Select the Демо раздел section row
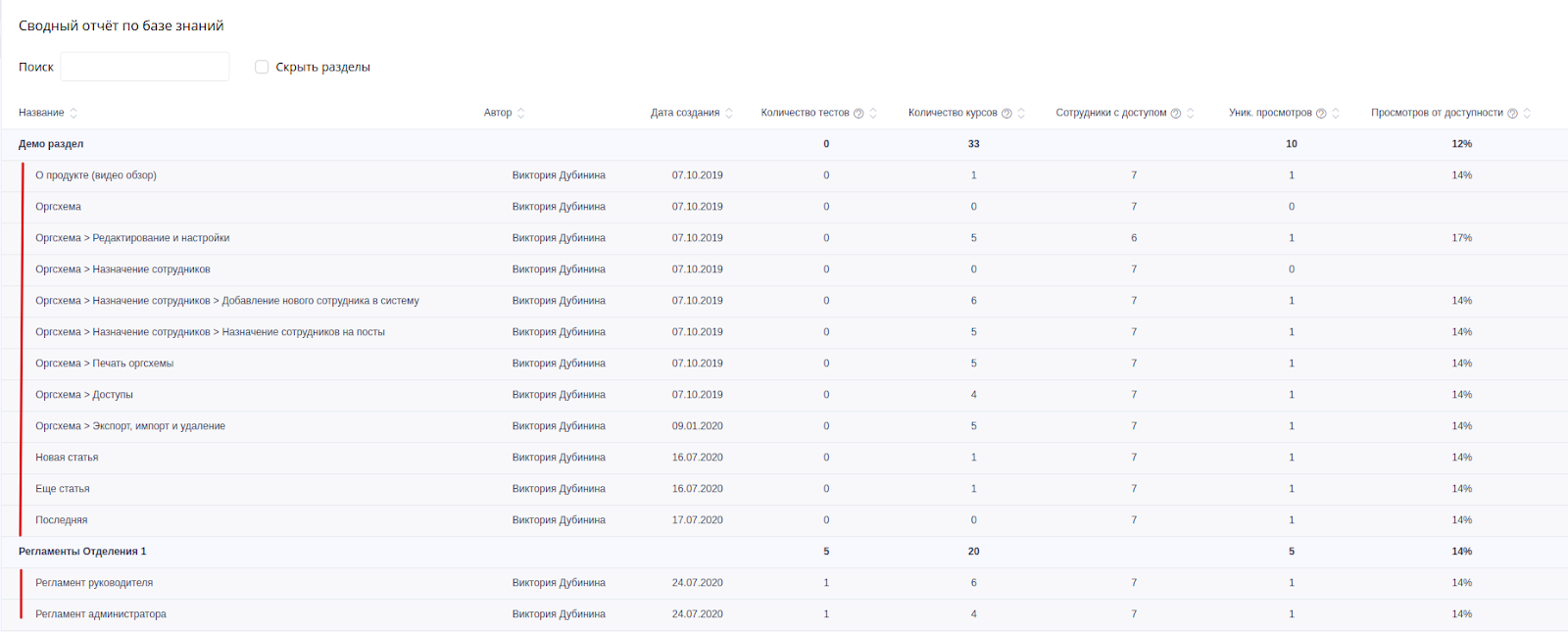This screenshot has width=1568, height=632. pos(51,144)
